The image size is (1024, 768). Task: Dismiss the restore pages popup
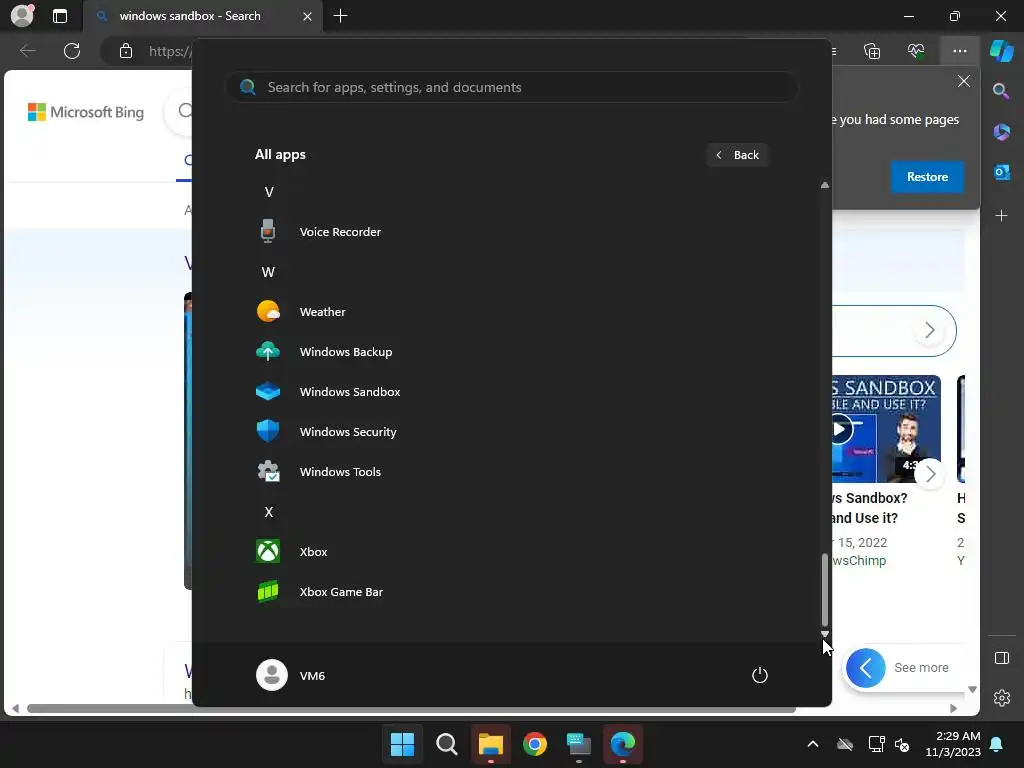tap(963, 82)
